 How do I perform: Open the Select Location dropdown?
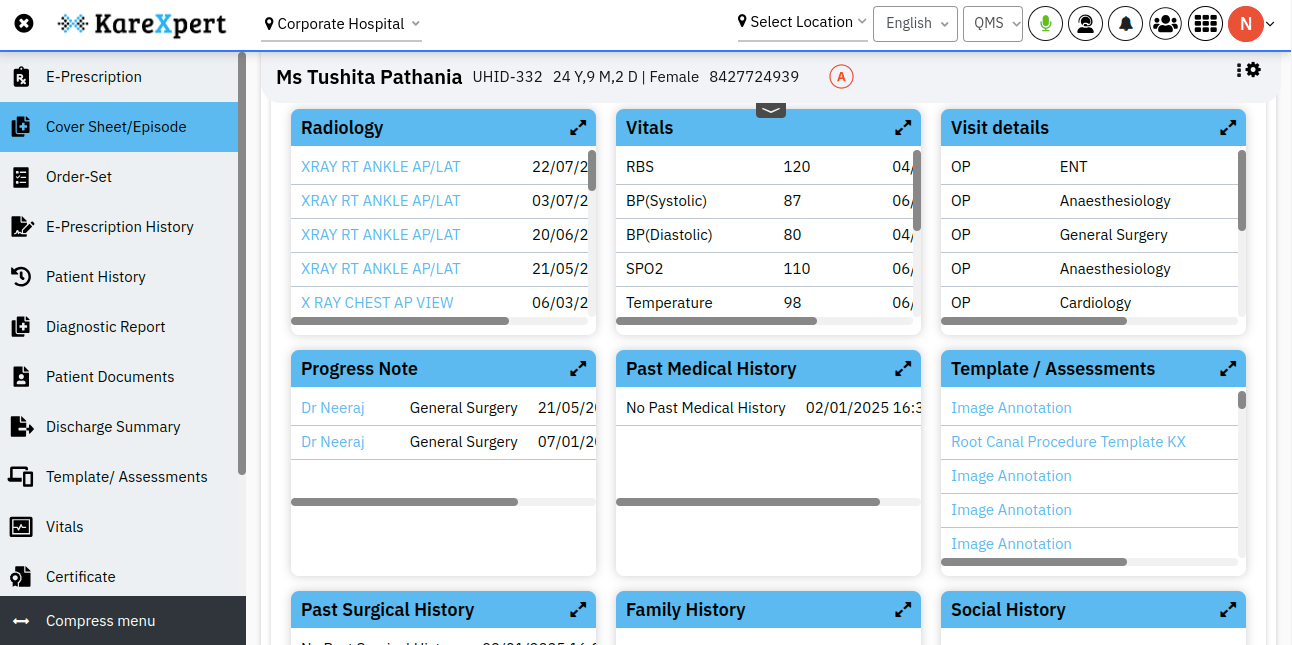pyautogui.click(x=800, y=21)
